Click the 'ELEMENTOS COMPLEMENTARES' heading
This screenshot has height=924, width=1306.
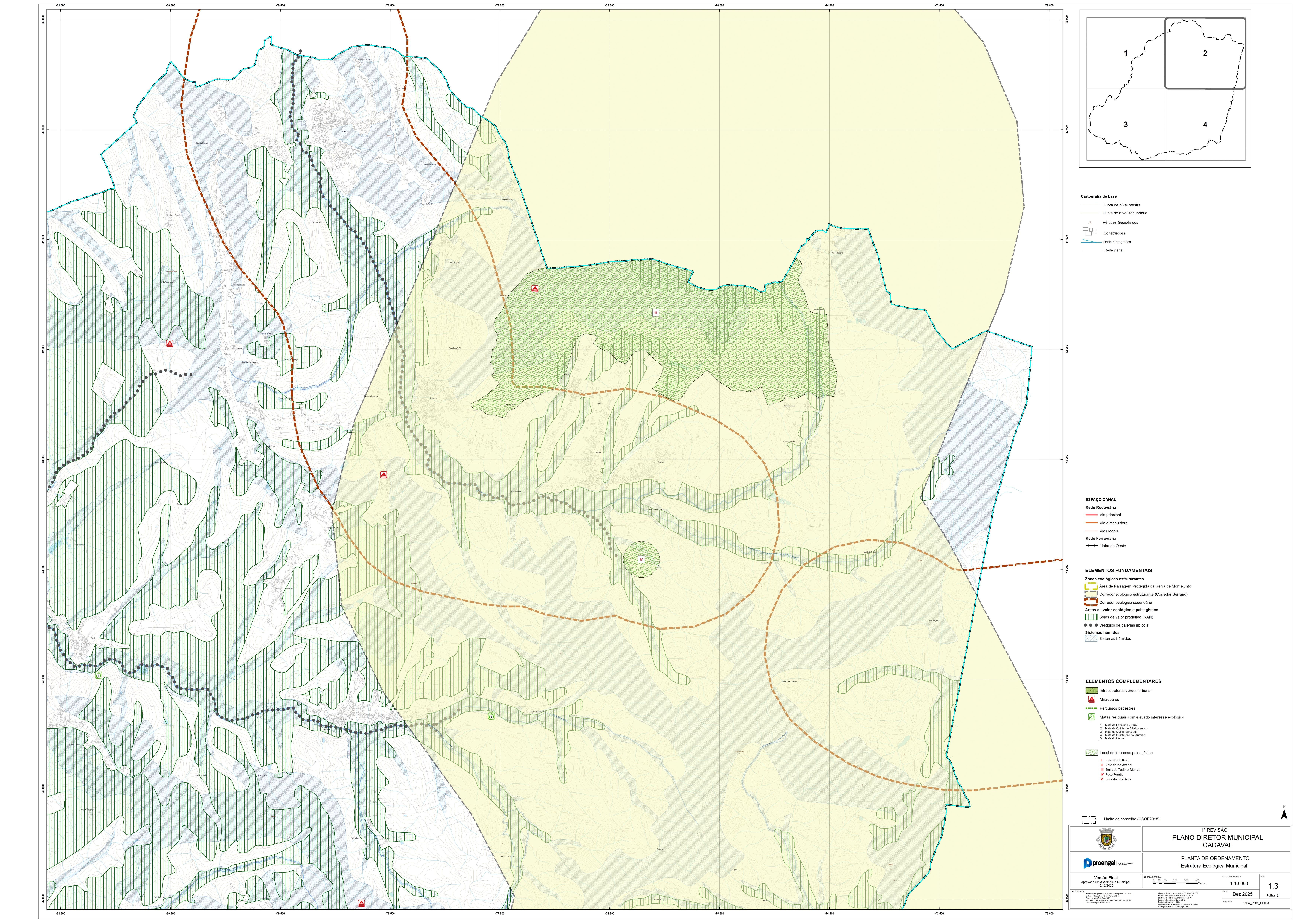(x=1123, y=681)
